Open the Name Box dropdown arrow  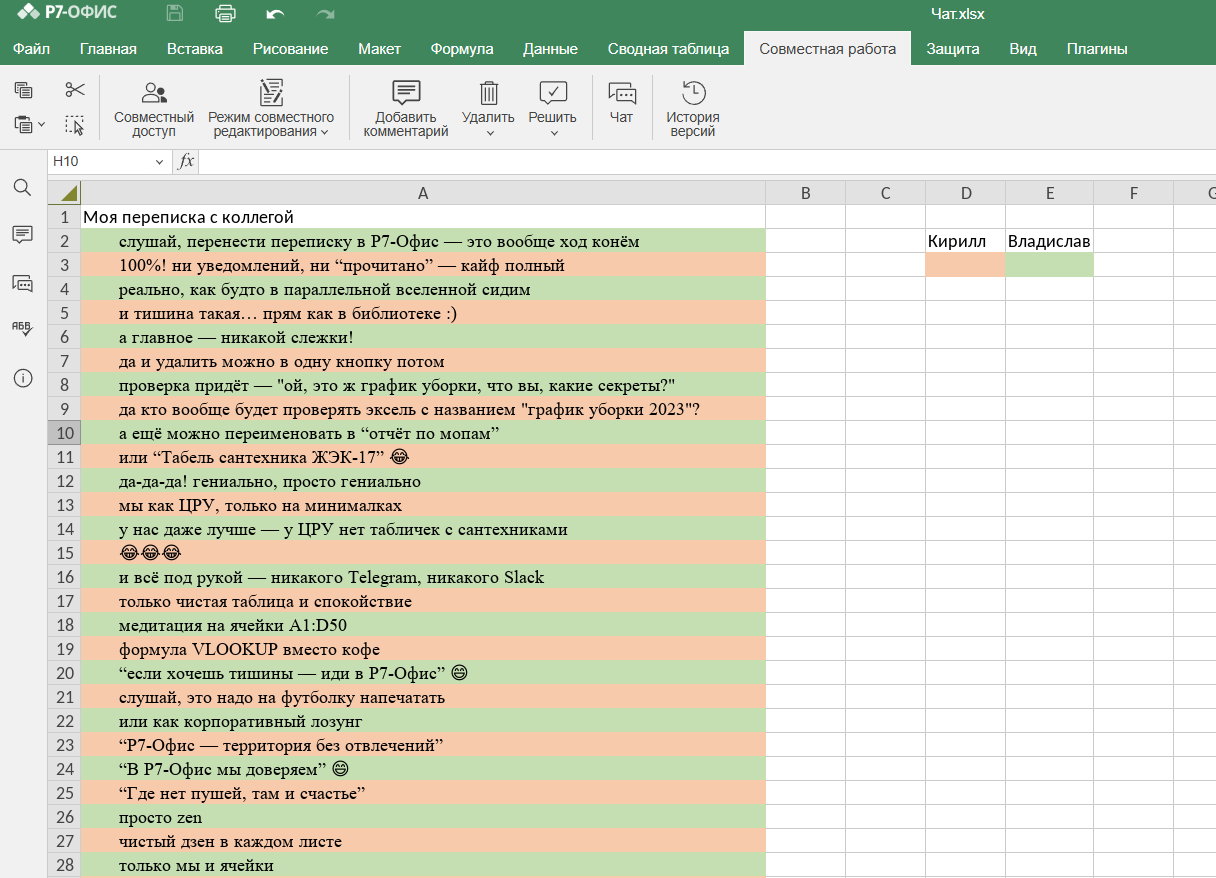point(159,162)
